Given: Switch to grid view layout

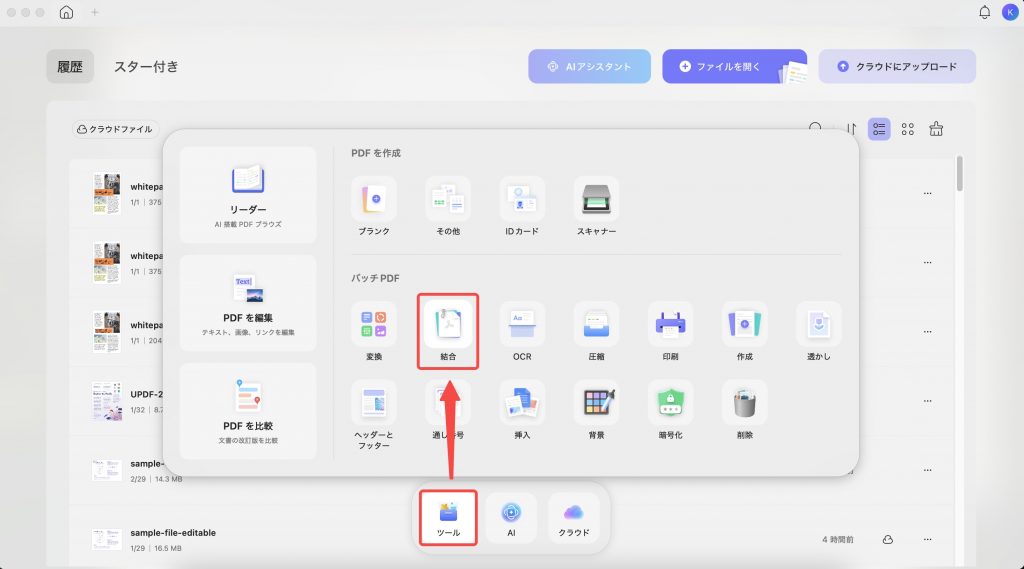Looking at the screenshot, I should (x=908, y=129).
